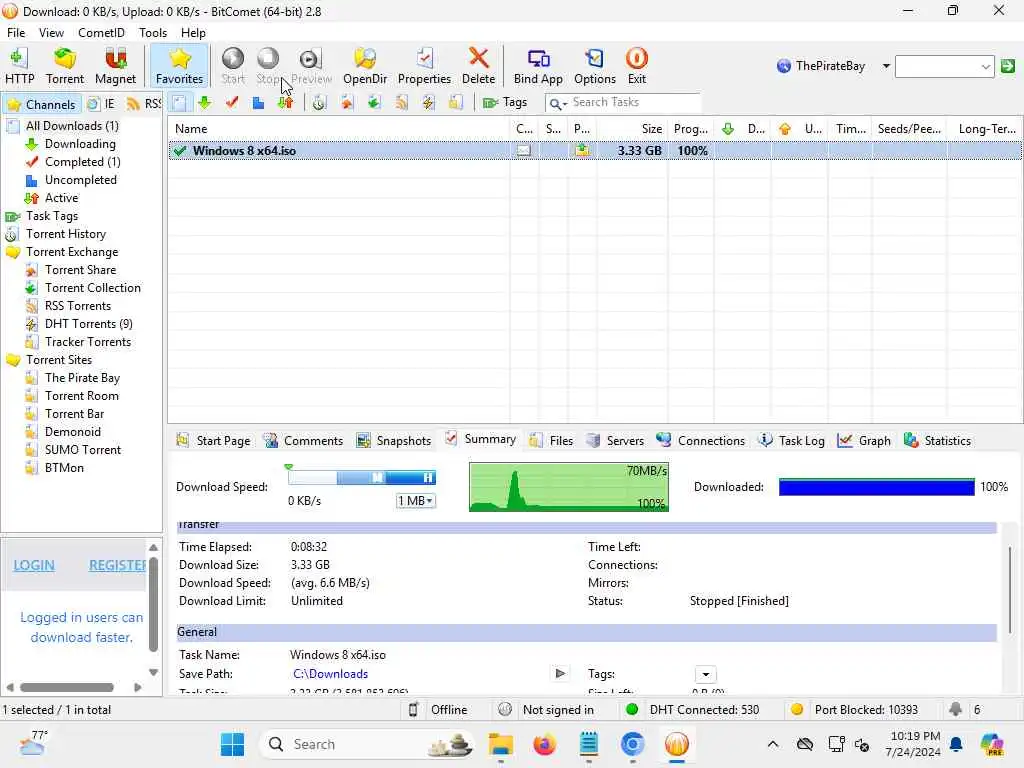Filter uncompleted tasks with blue block icon
The width and height of the screenshot is (1024, 768).
pos(258,103)
